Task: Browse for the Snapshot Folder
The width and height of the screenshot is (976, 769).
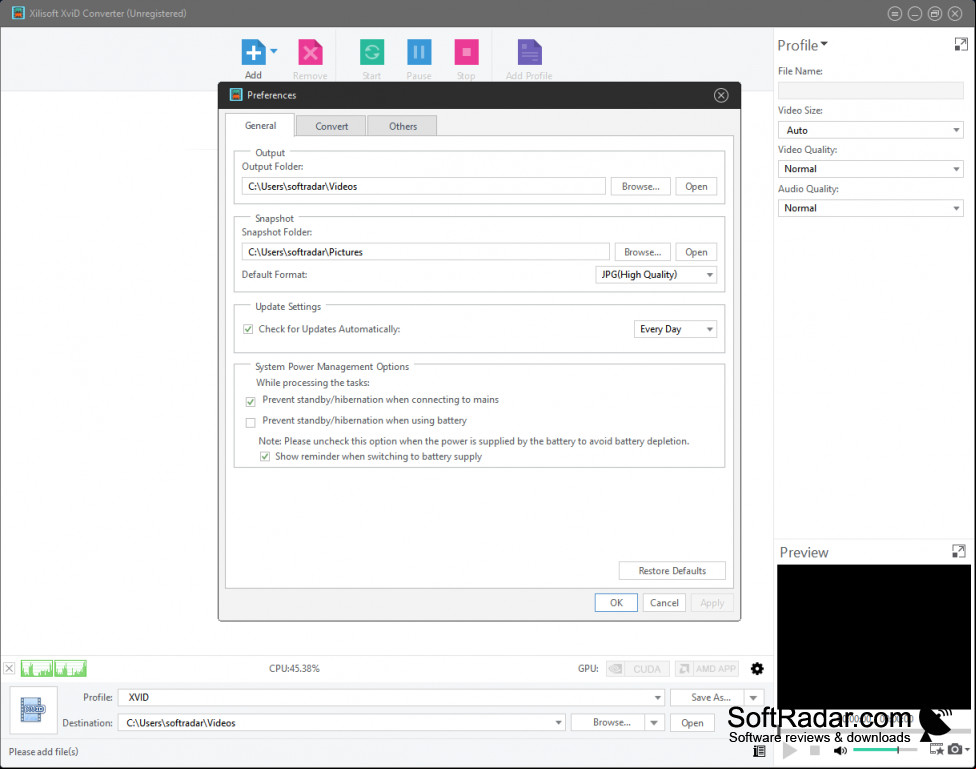Action: [x=642, y=252]
